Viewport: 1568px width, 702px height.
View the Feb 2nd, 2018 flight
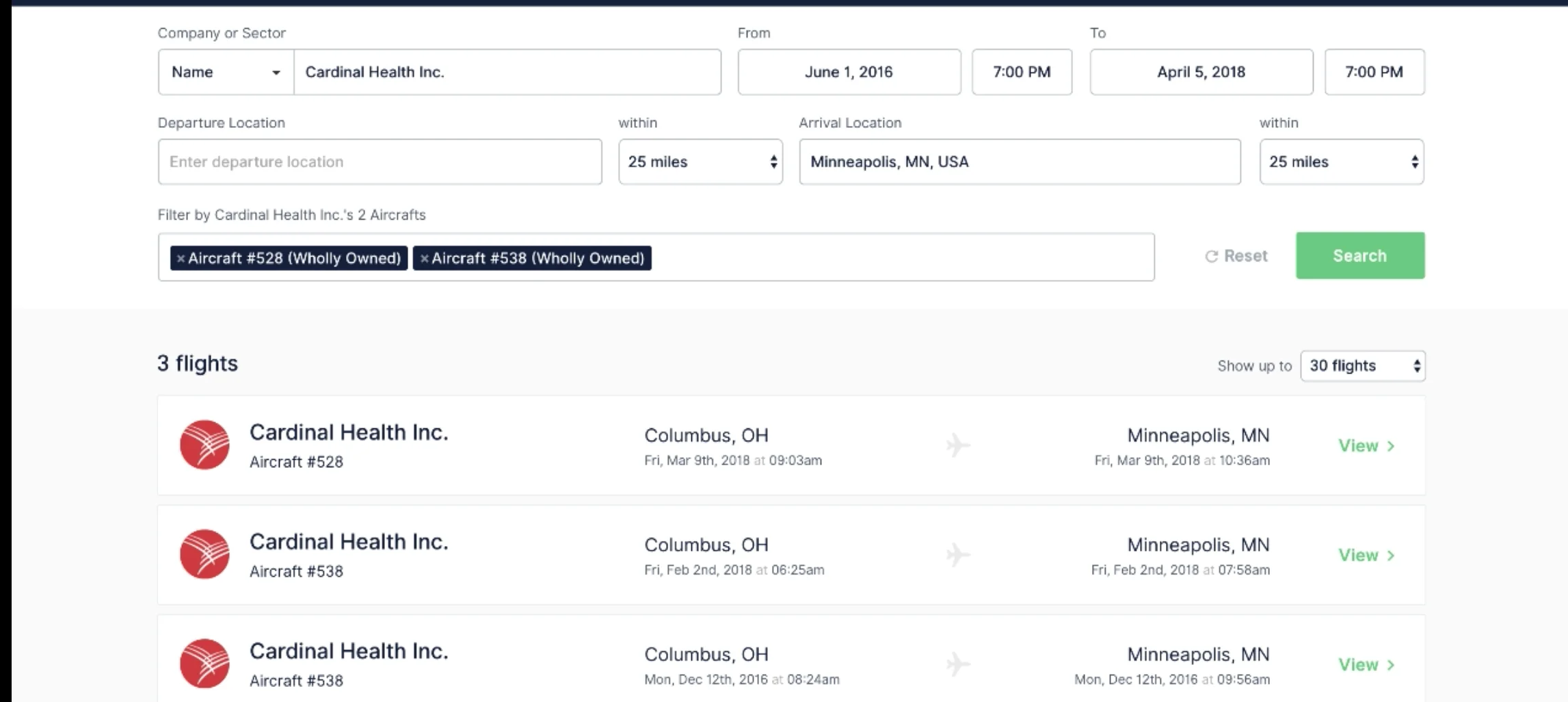[1366, 555]
